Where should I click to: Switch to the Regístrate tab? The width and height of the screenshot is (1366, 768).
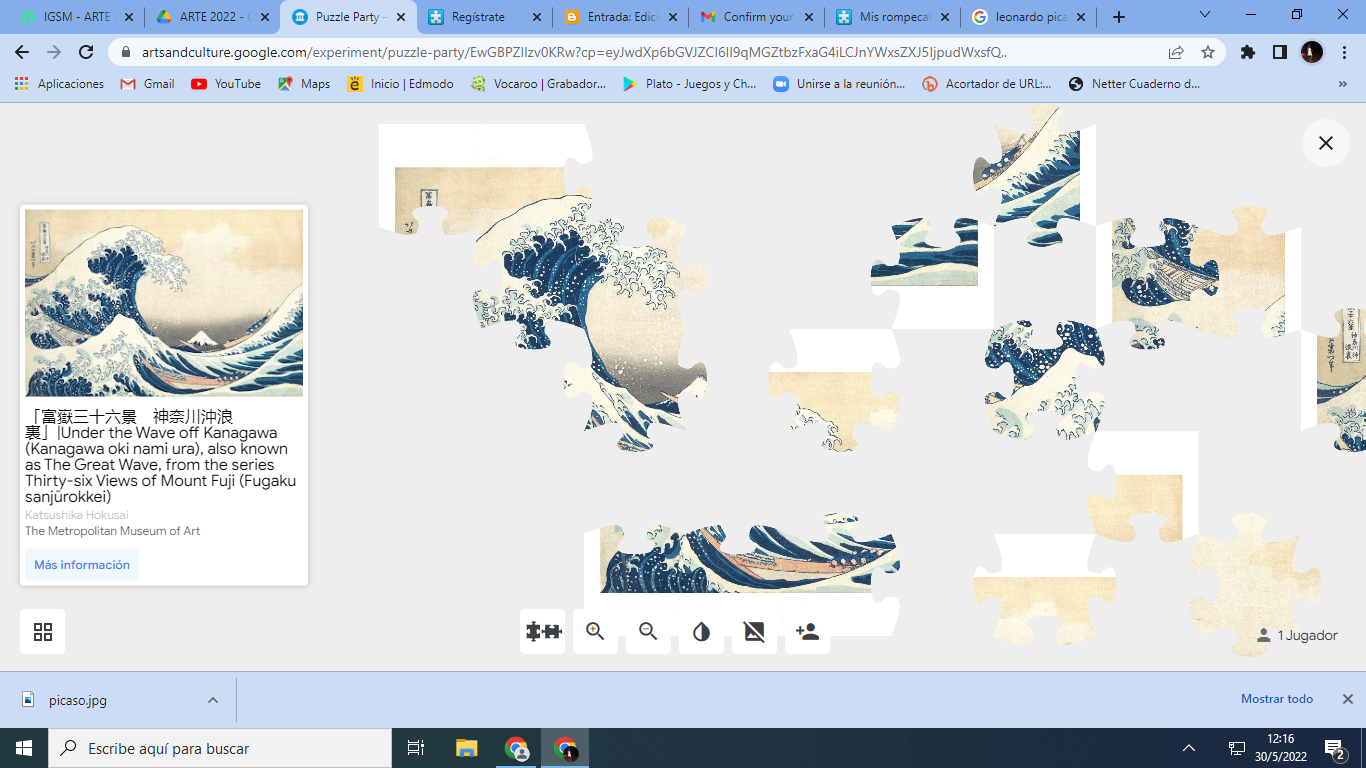point(484,17)
